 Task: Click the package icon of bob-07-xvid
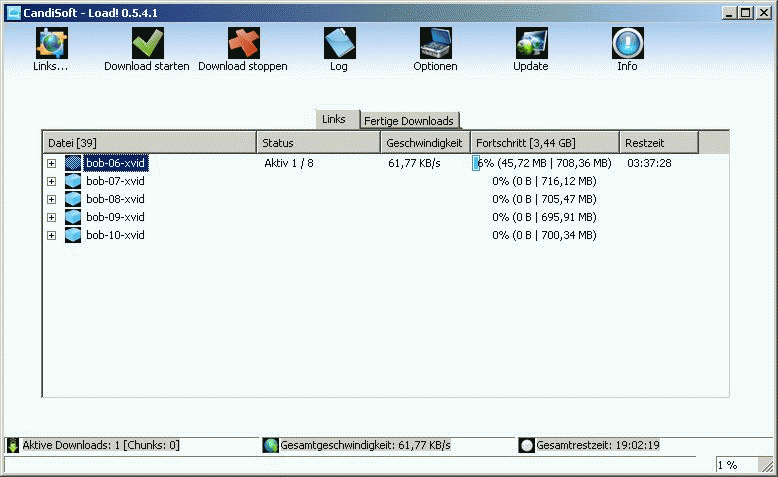click(73, 181)
